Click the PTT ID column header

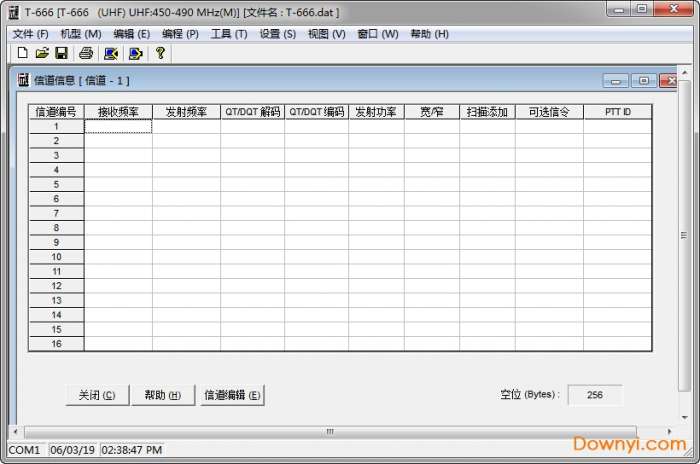(x=618, y=112)
